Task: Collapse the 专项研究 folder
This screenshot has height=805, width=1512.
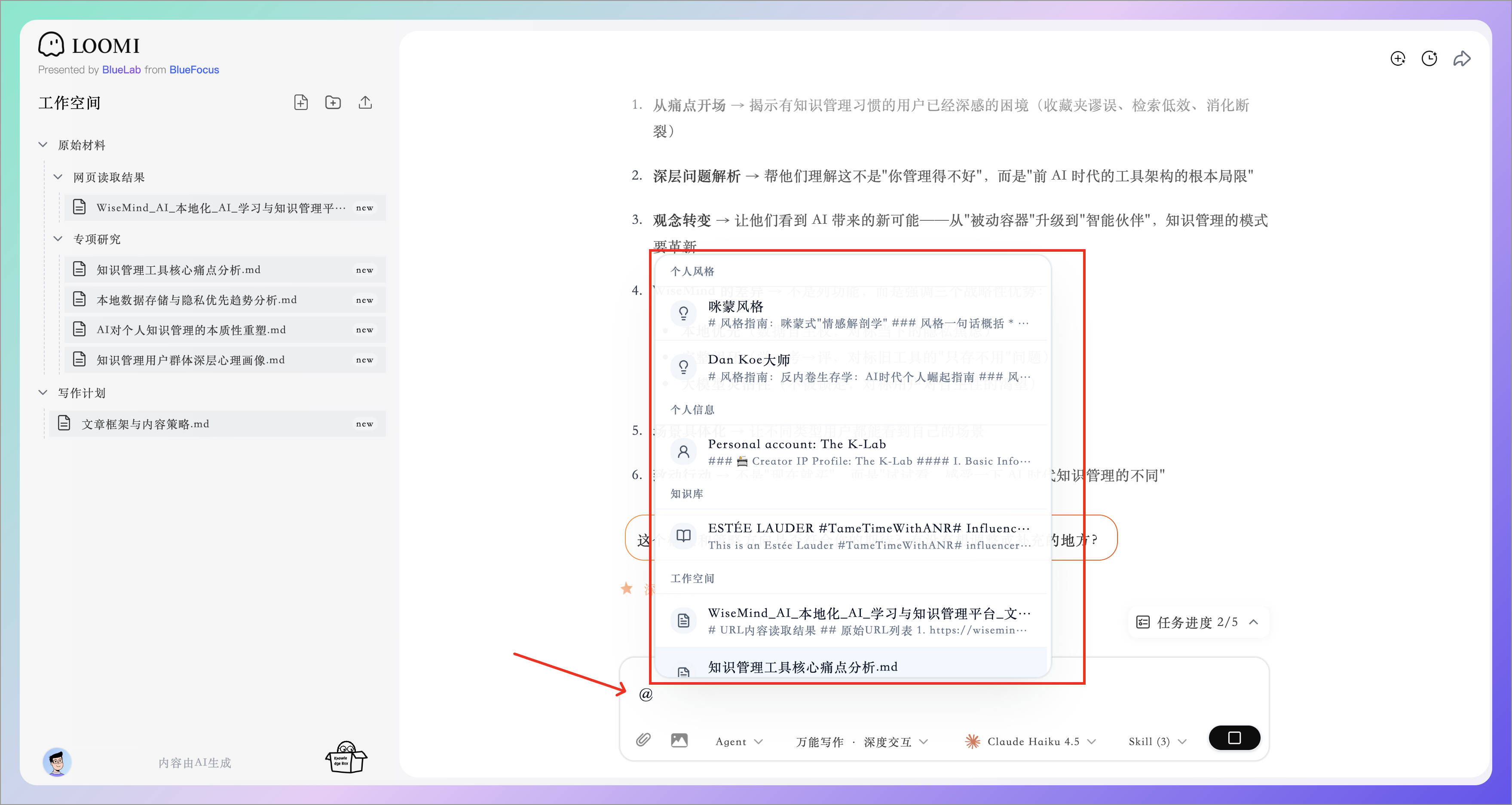Action: (58, 239)
